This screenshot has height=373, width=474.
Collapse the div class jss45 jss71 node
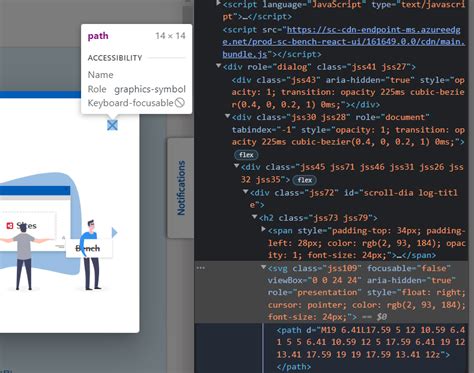pyautogui.click(x=237, y=166)
